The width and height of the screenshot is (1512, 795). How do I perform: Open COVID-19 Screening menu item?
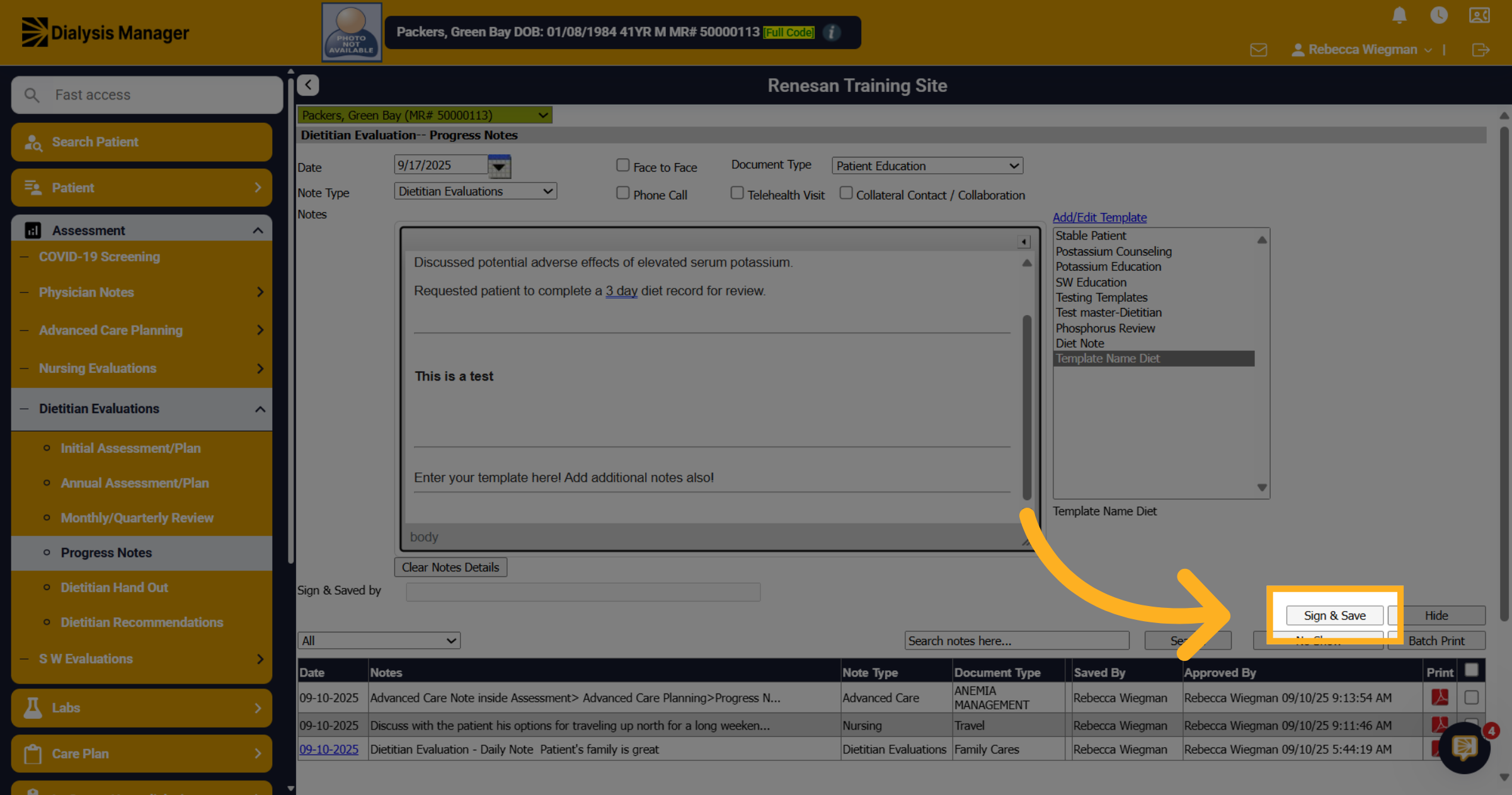point(100,257)
